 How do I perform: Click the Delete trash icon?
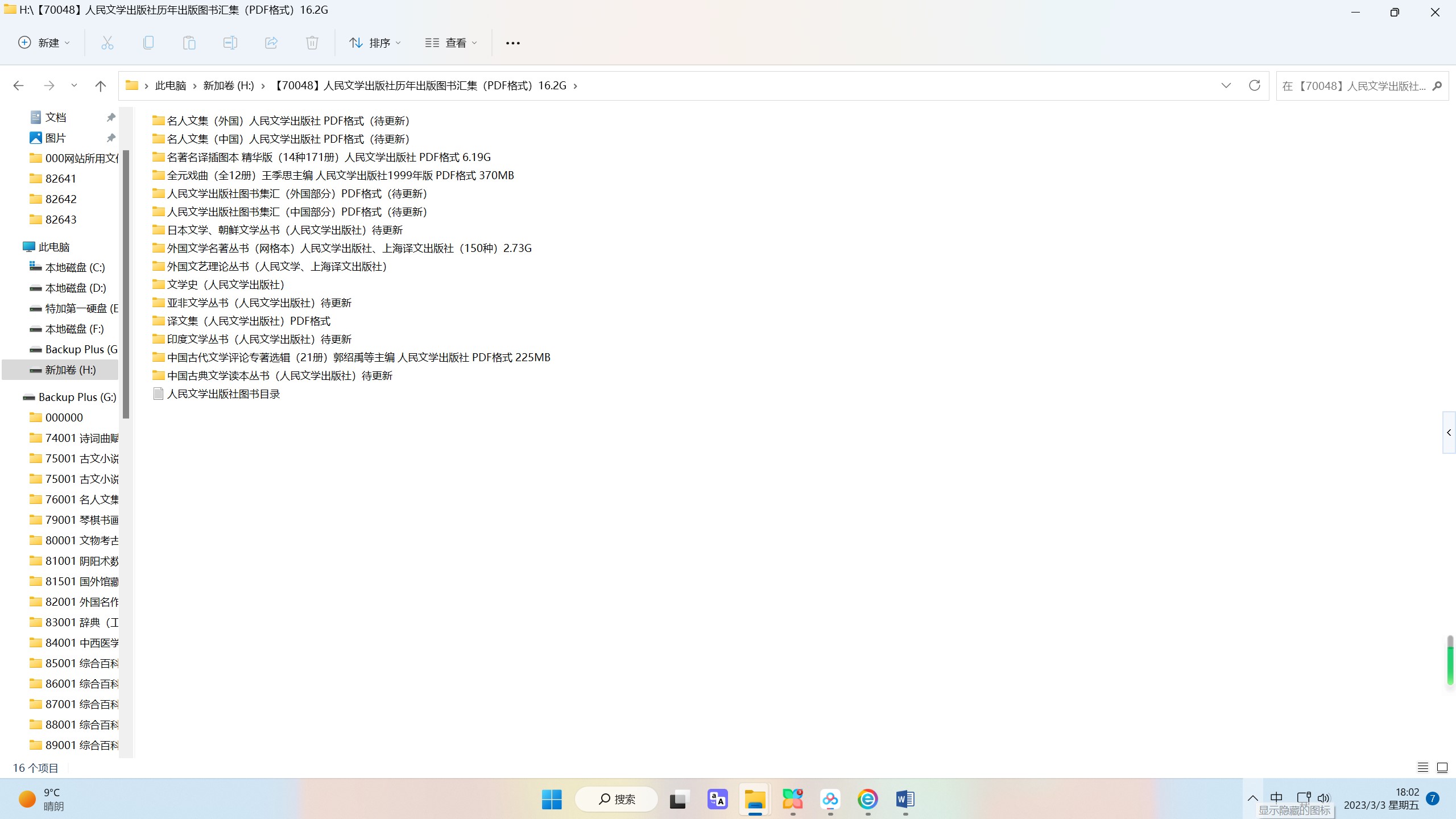(x=312, y=43)
